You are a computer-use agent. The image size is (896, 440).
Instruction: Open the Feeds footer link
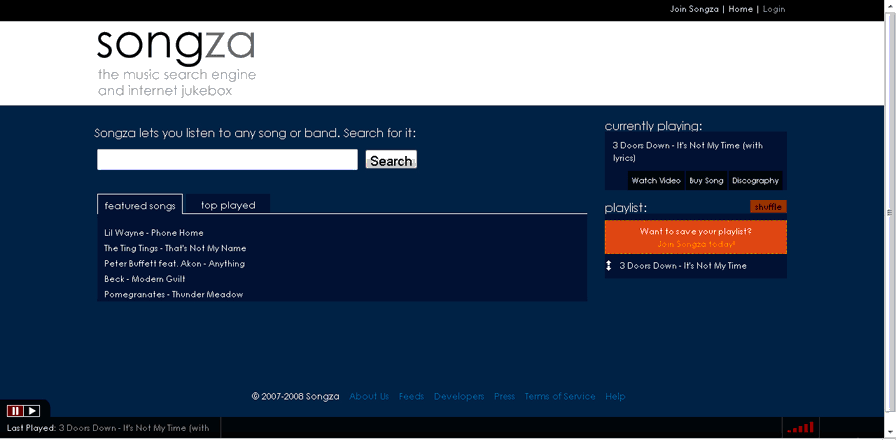coord(411,396)
